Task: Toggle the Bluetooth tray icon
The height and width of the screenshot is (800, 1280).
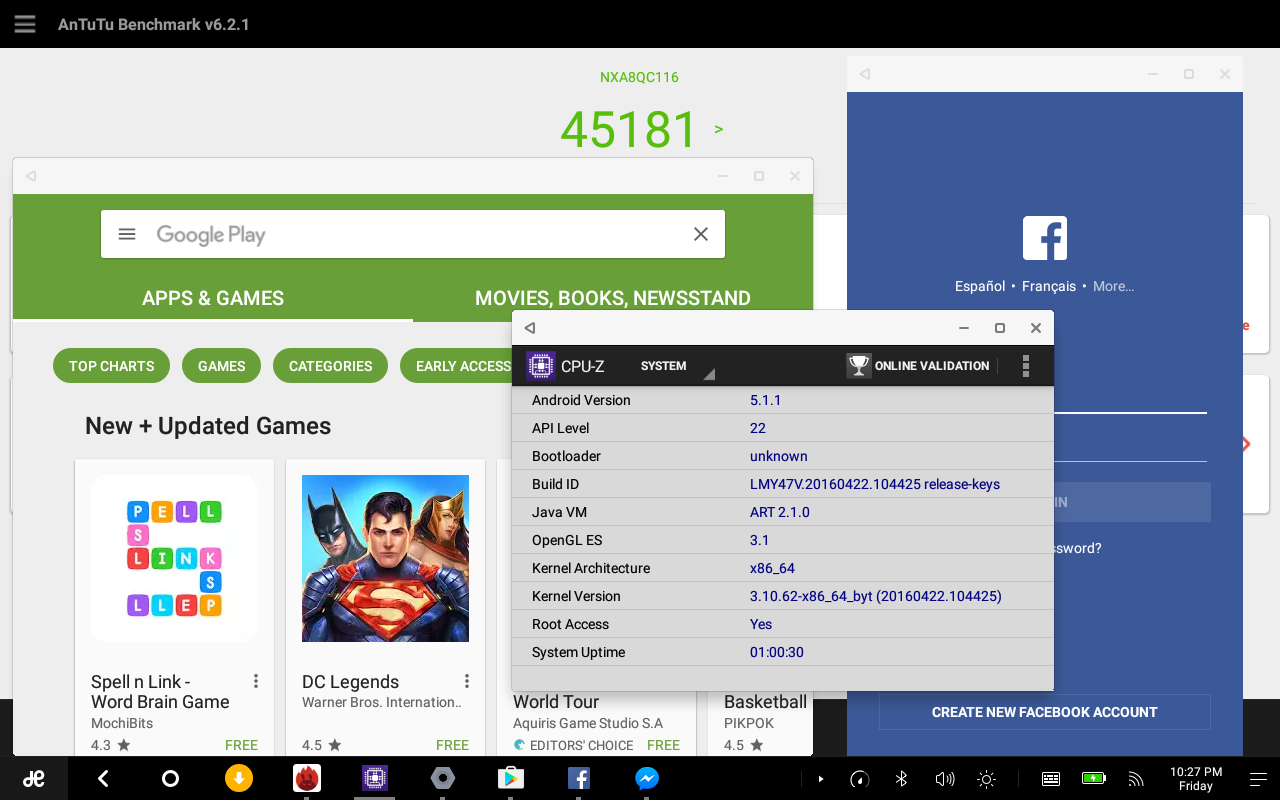Action: (x=900, y=778)
